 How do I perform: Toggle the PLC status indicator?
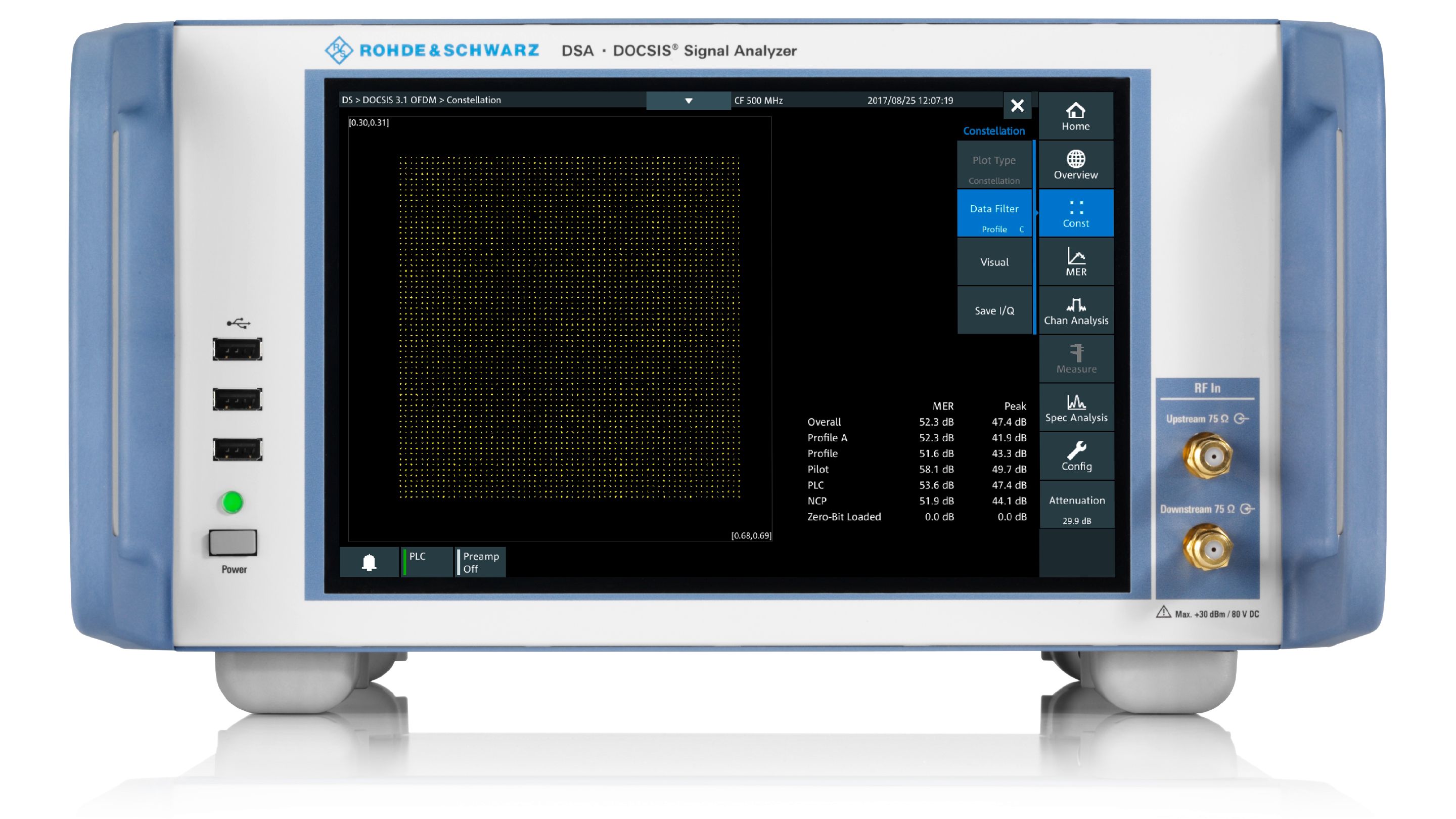pos(427,562)
